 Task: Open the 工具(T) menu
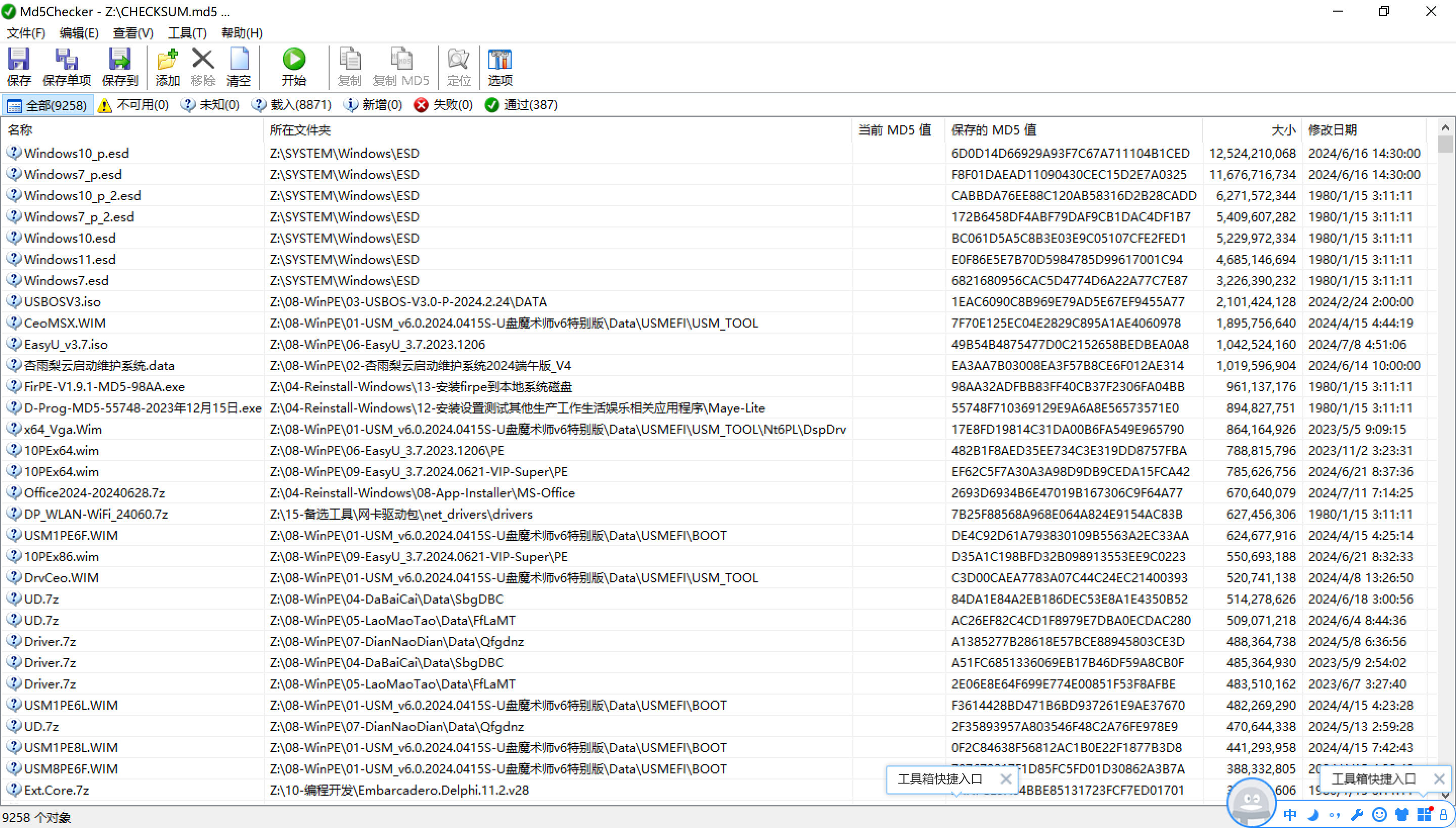click(x=187, y=33)
